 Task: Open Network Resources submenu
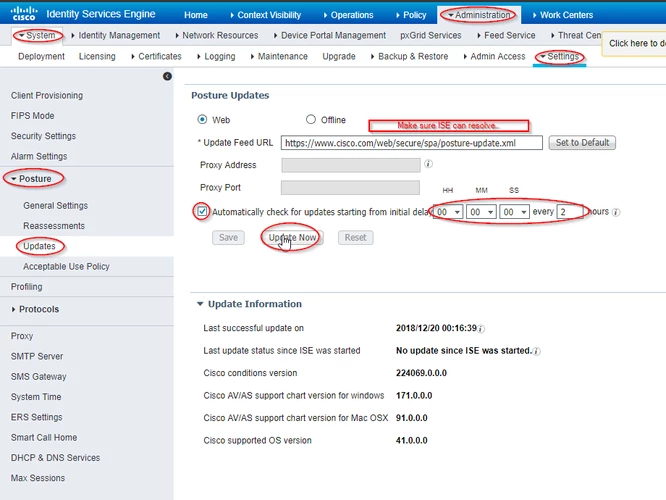(217, 35)
